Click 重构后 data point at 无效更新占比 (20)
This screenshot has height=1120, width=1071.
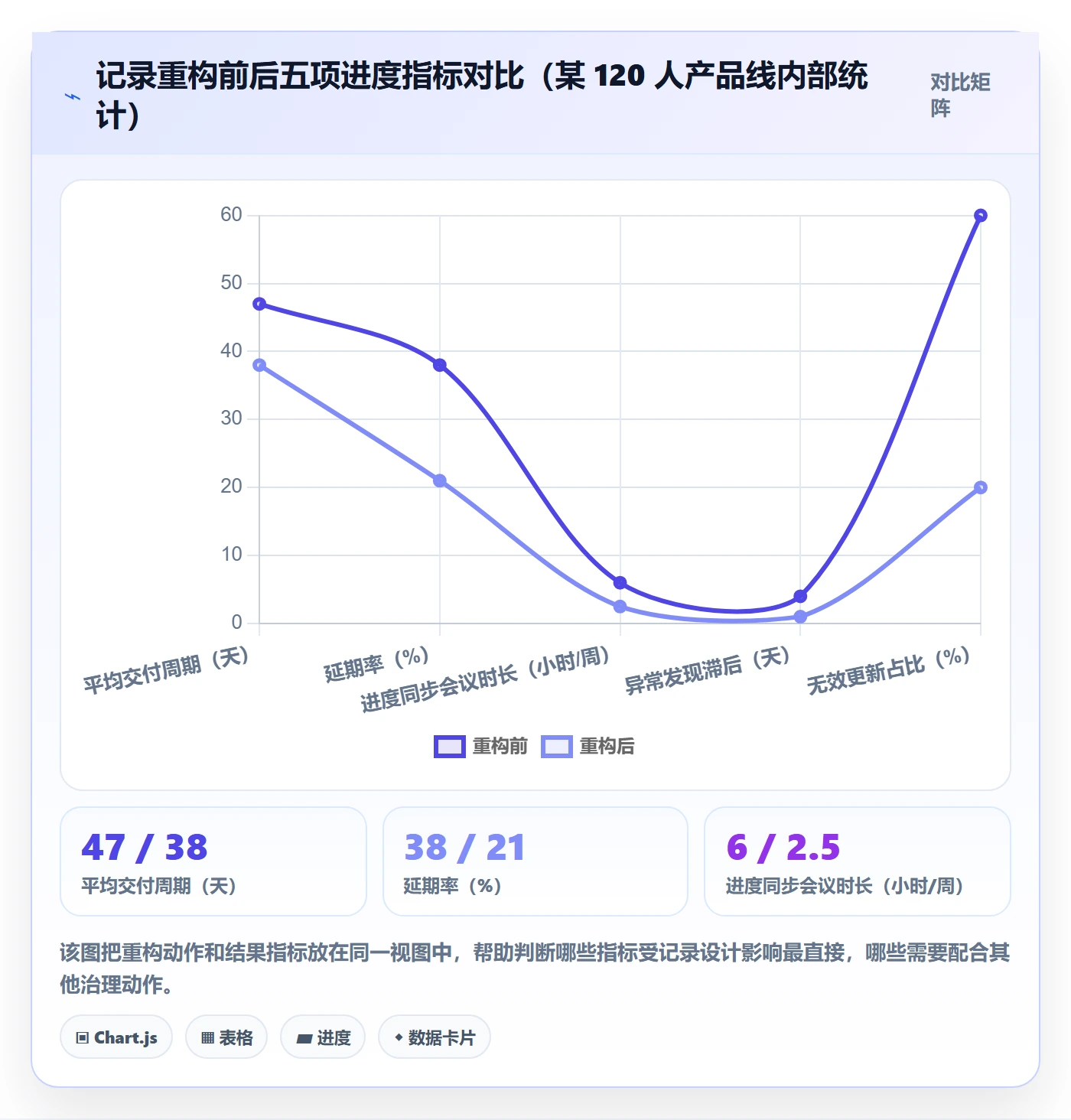tap(981, 487)
